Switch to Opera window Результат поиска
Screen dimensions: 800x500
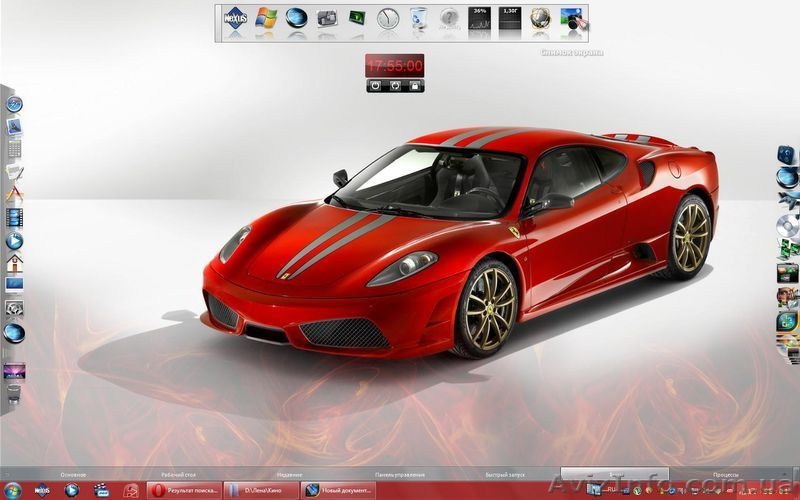(x=184, y=491)
